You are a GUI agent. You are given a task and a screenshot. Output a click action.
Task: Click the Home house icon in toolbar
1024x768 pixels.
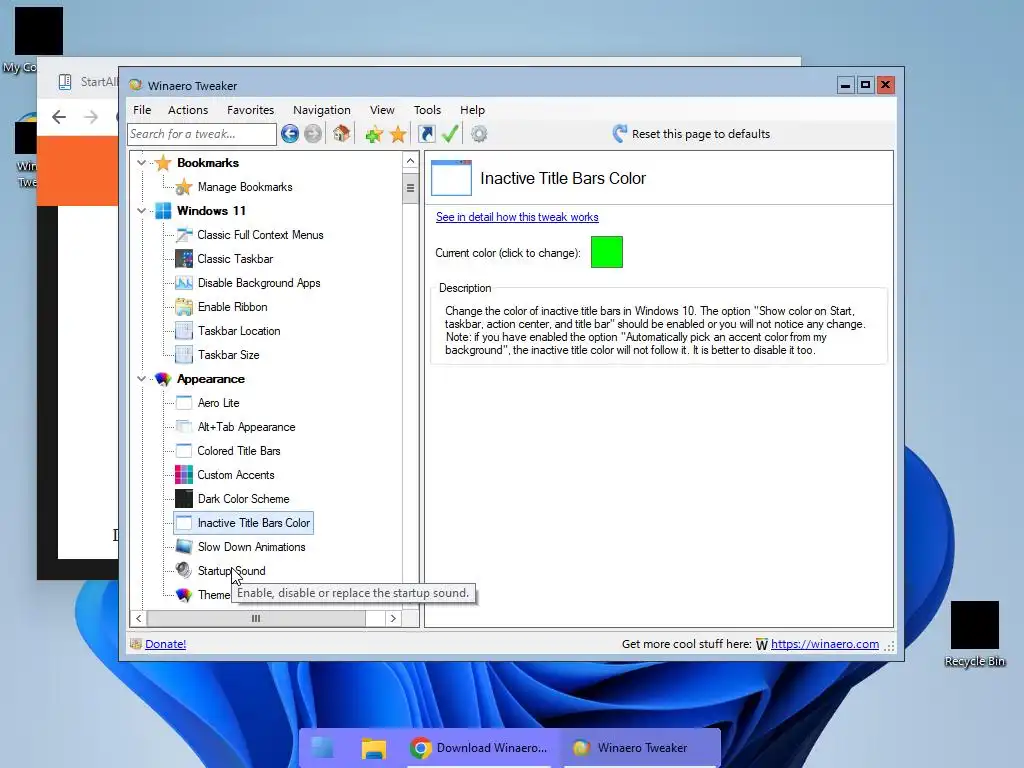tap(341, 133)
